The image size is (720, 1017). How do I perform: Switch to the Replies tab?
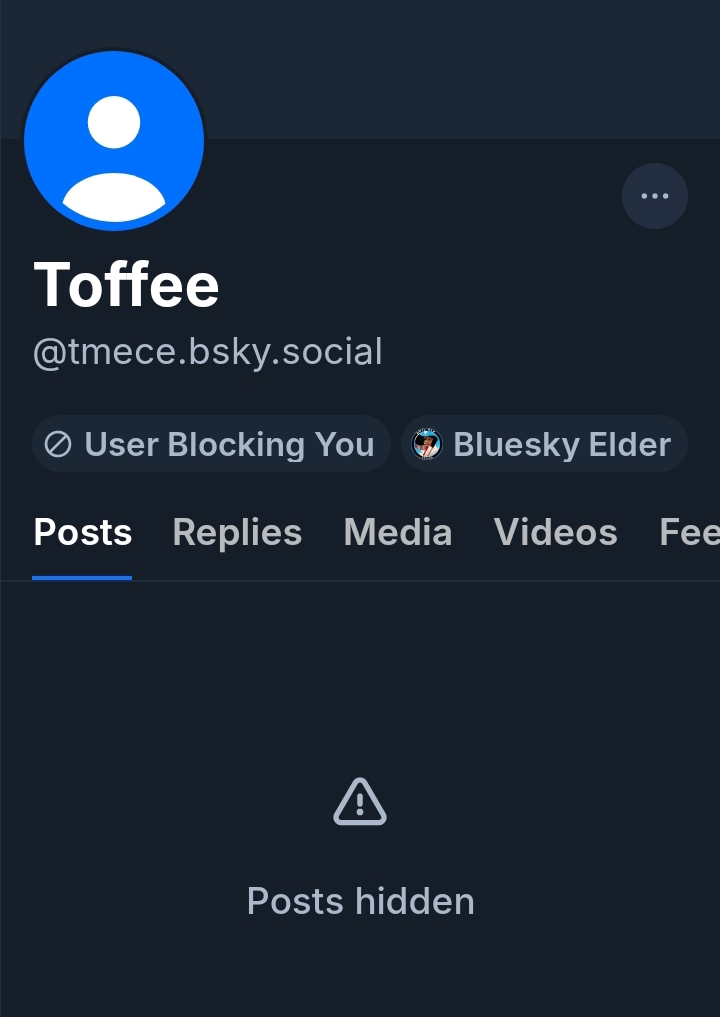pyautogui.click(x=237, y=533)
